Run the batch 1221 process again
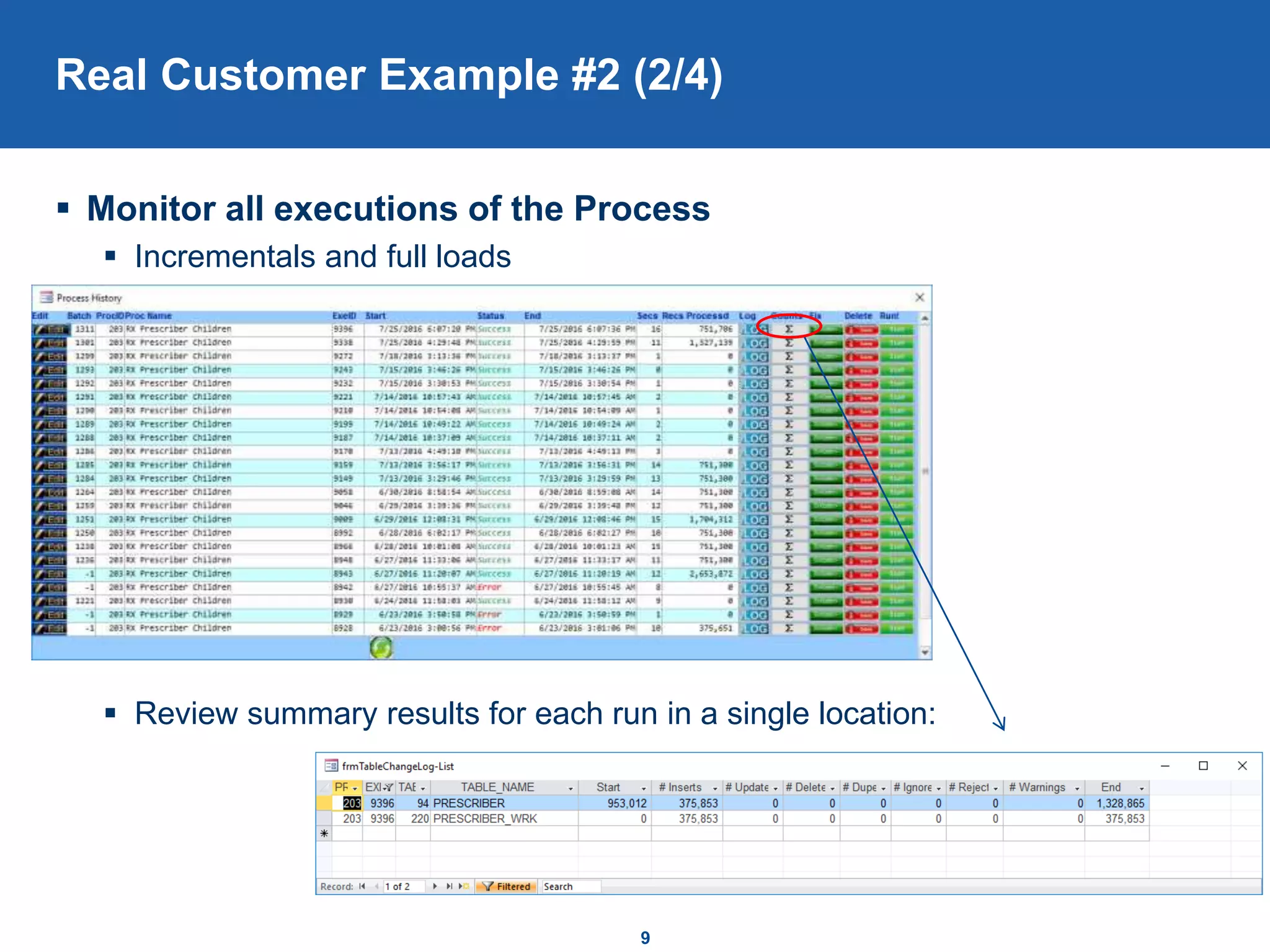Viewport: 1270px width, 952px height. (897, 601)
